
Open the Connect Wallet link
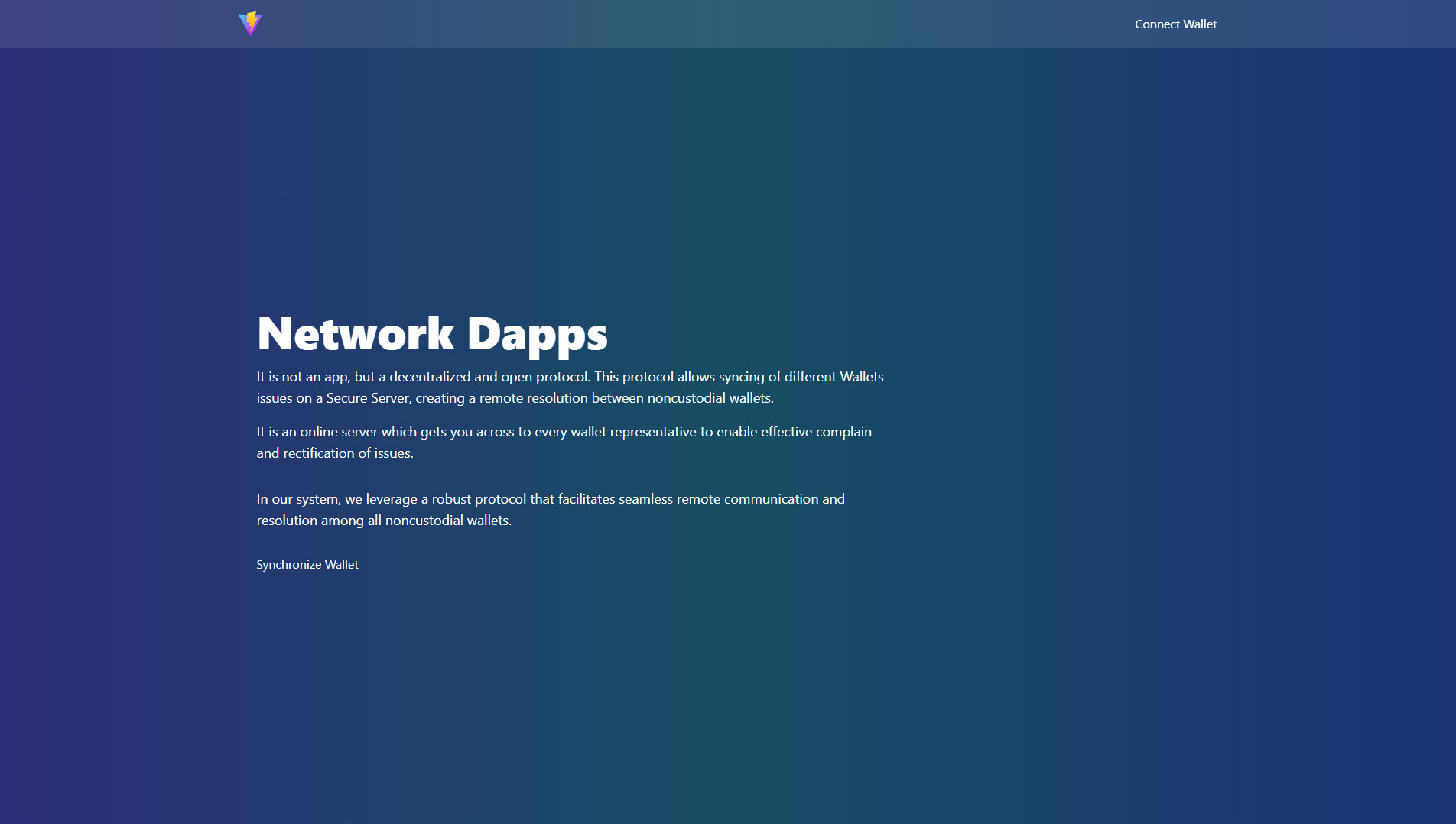tap(1175, 24)
